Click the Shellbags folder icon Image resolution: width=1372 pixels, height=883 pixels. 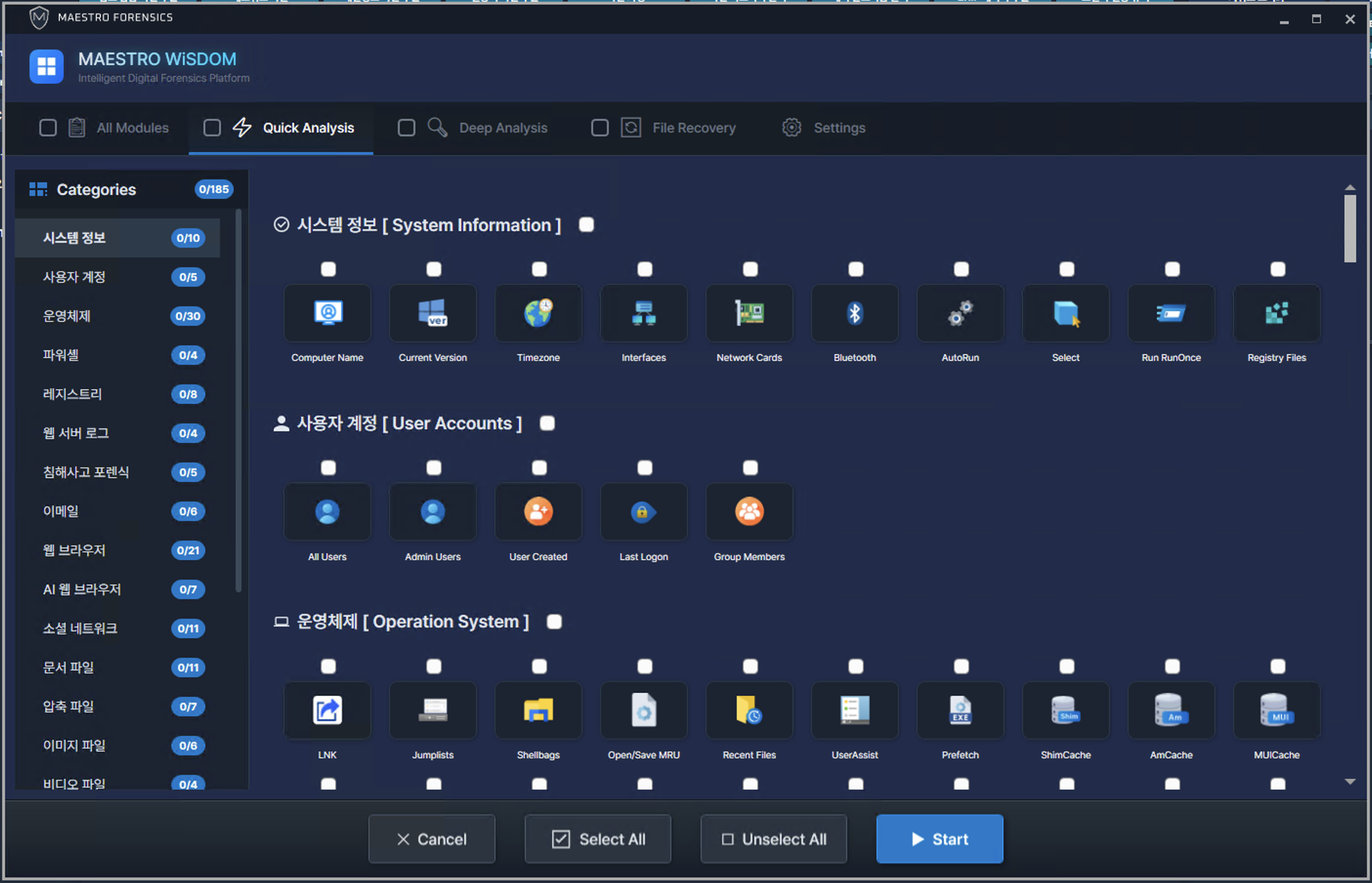(x=538, y=710)
